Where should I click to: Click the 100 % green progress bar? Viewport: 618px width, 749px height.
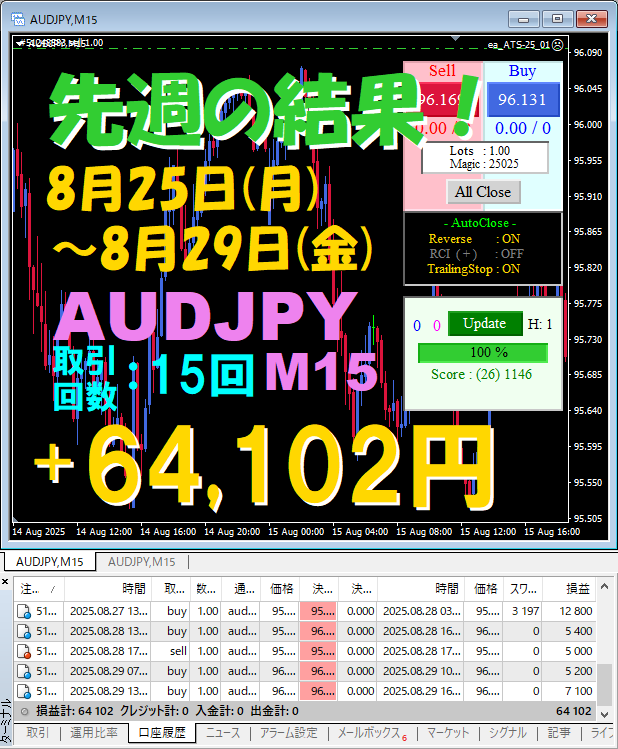pos(483,353)
